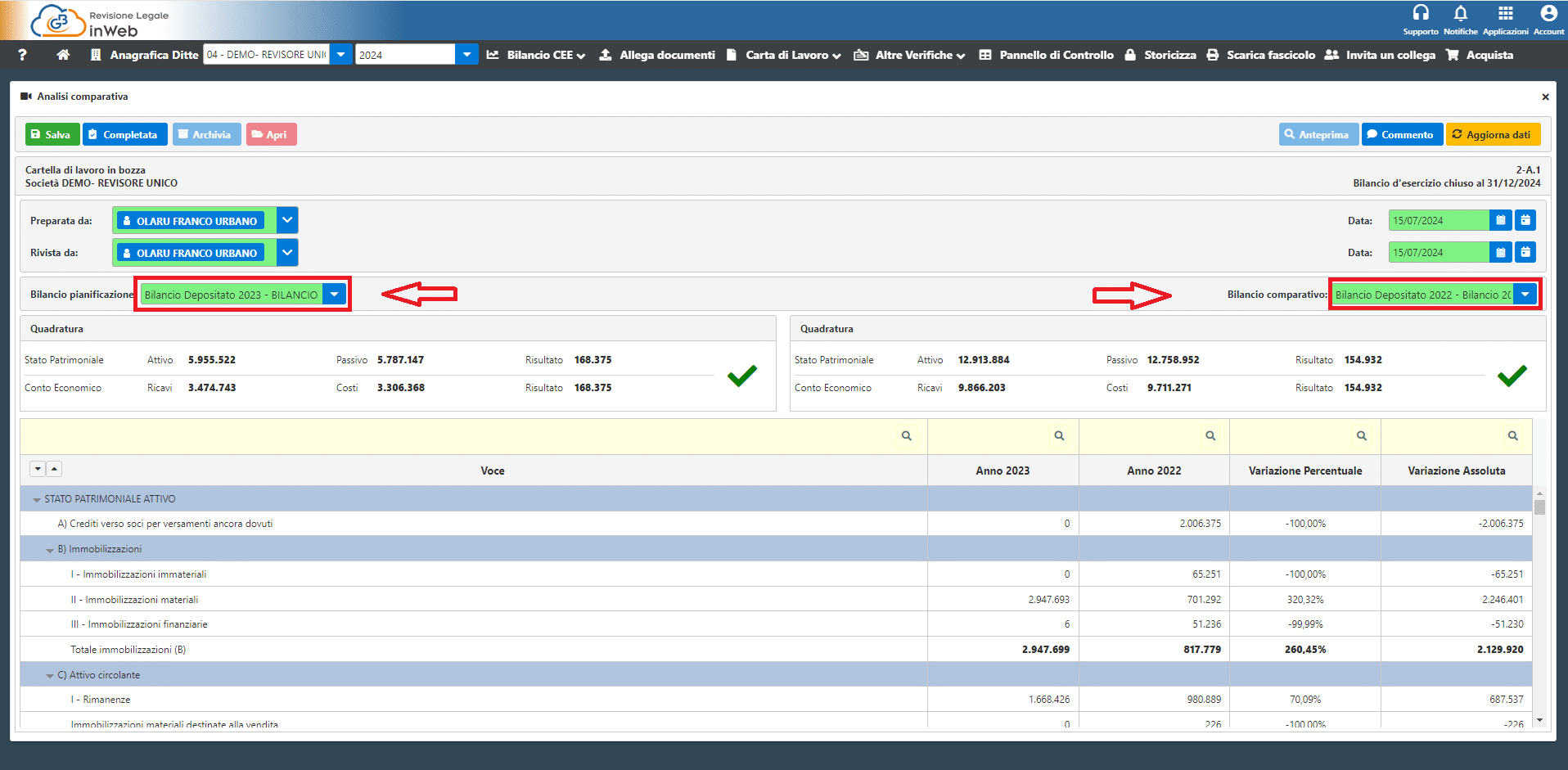1568x770 pixels.
Task: Click the green Salva button
Action: coord(52,134)
